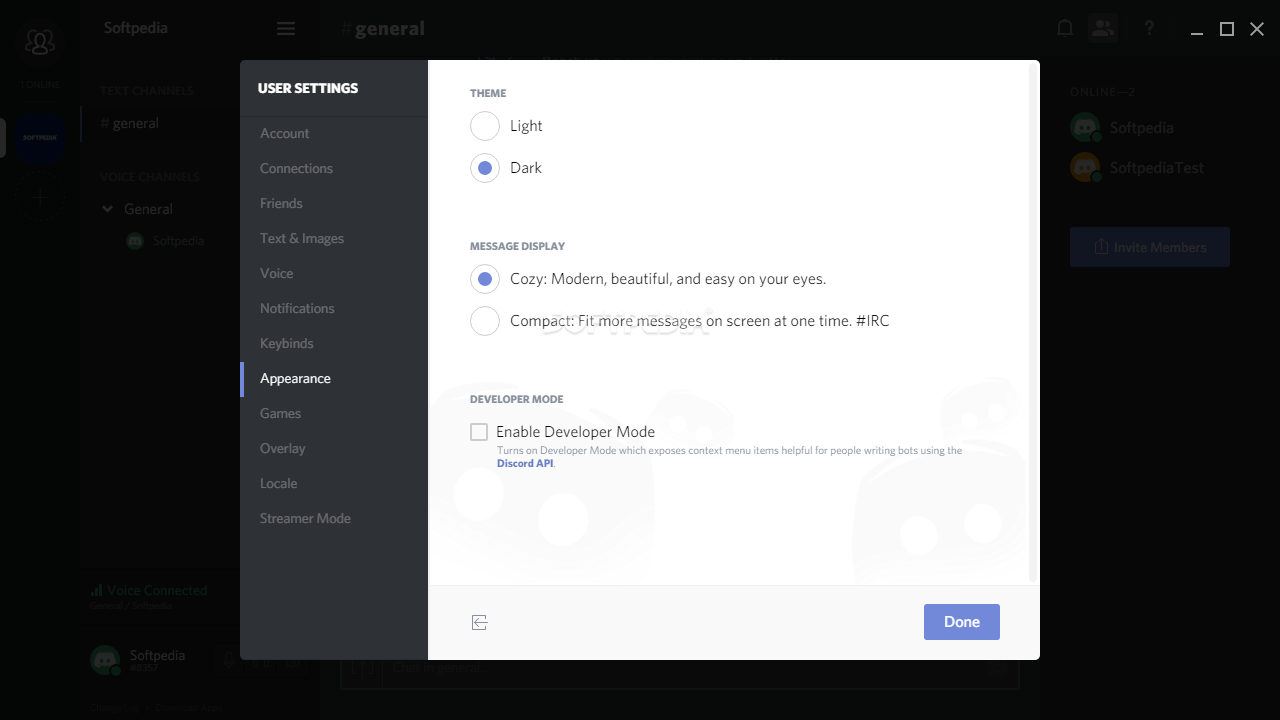Click the General voice channel name
The height and width of the screenshot is (720, 1280).
[148, 210]
